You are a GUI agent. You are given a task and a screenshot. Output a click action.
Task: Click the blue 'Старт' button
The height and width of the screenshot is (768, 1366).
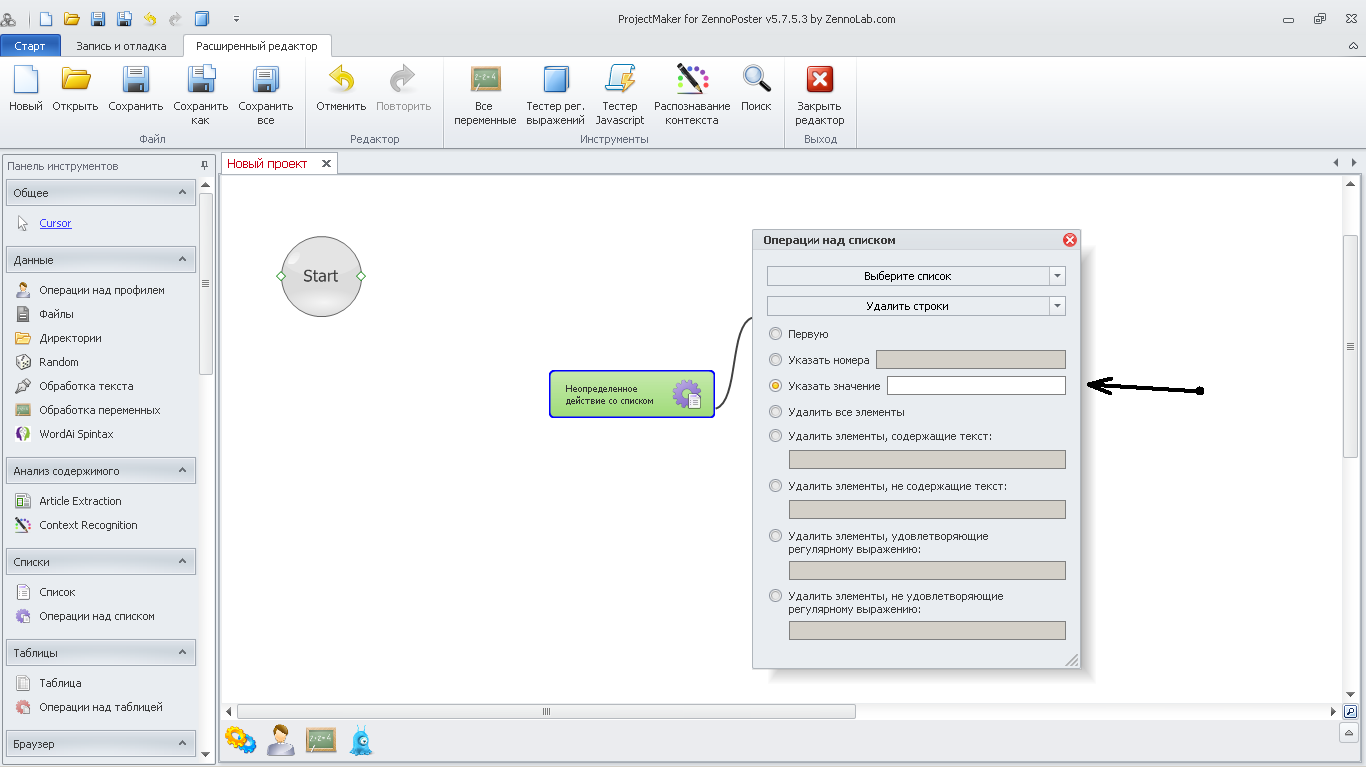(30, 46)
